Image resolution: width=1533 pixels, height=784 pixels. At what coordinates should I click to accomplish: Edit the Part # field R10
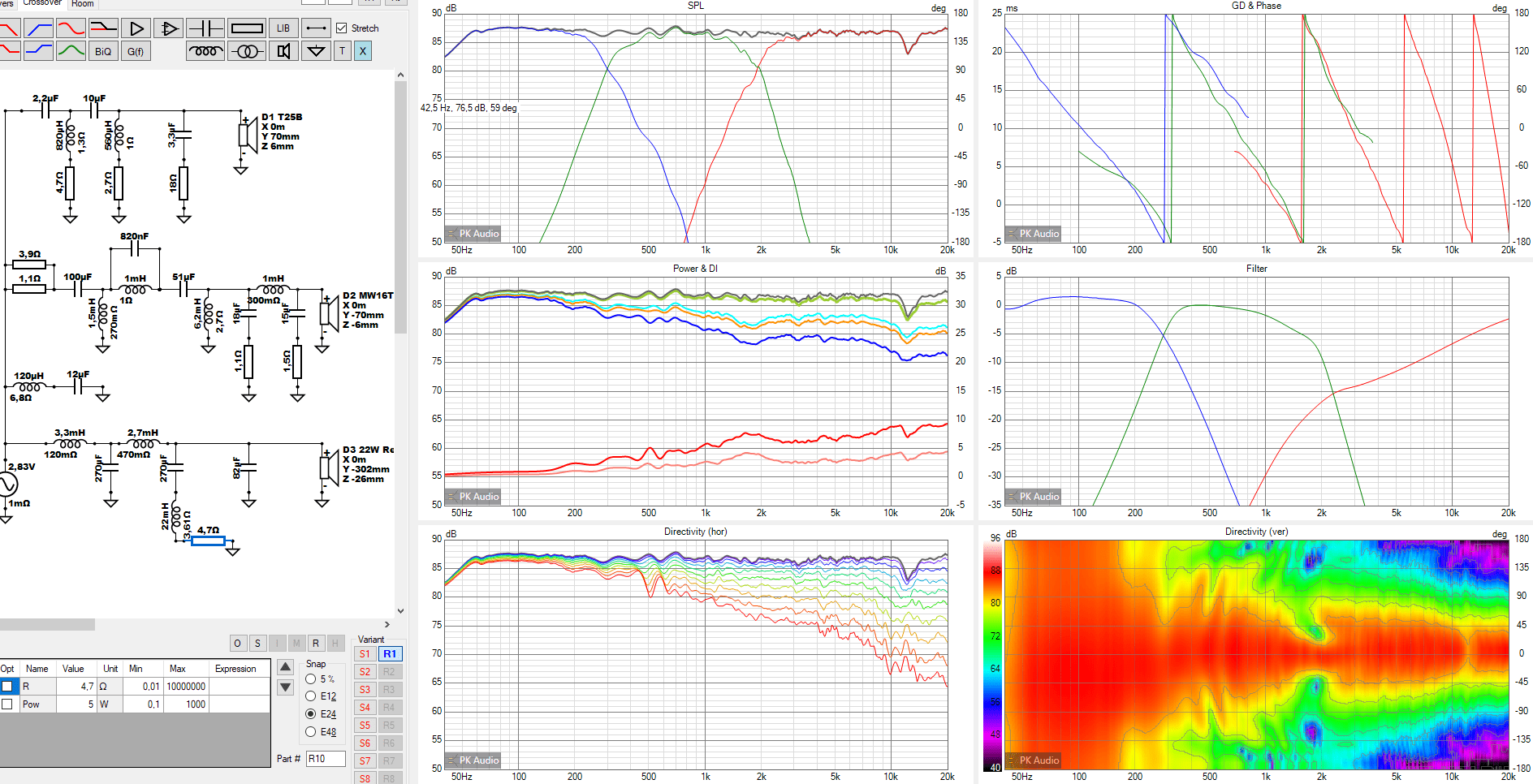coord(325,759)
